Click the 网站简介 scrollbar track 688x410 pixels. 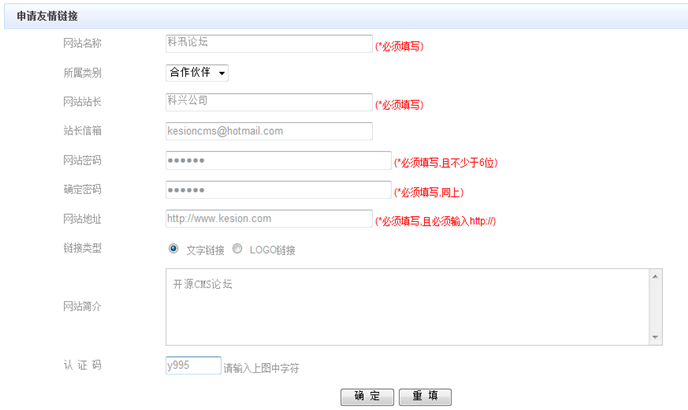coord(655,306)
